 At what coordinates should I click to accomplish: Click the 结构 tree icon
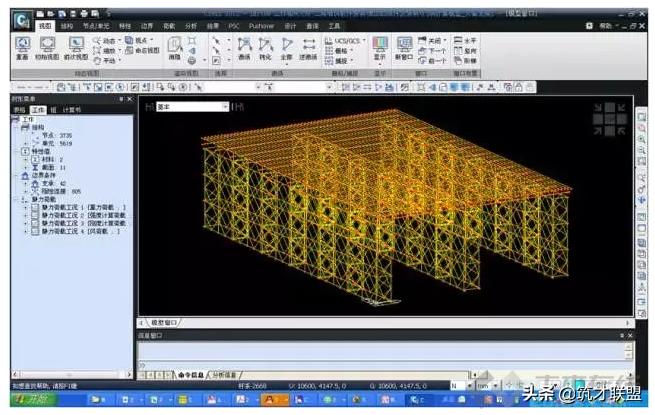[x=25, y=127]
